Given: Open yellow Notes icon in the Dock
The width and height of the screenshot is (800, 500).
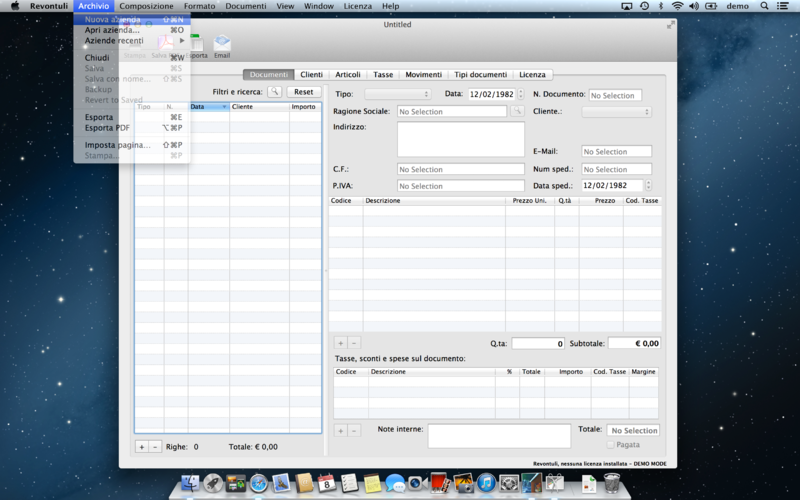Looking at the screenshot, I should coord(372,482).
